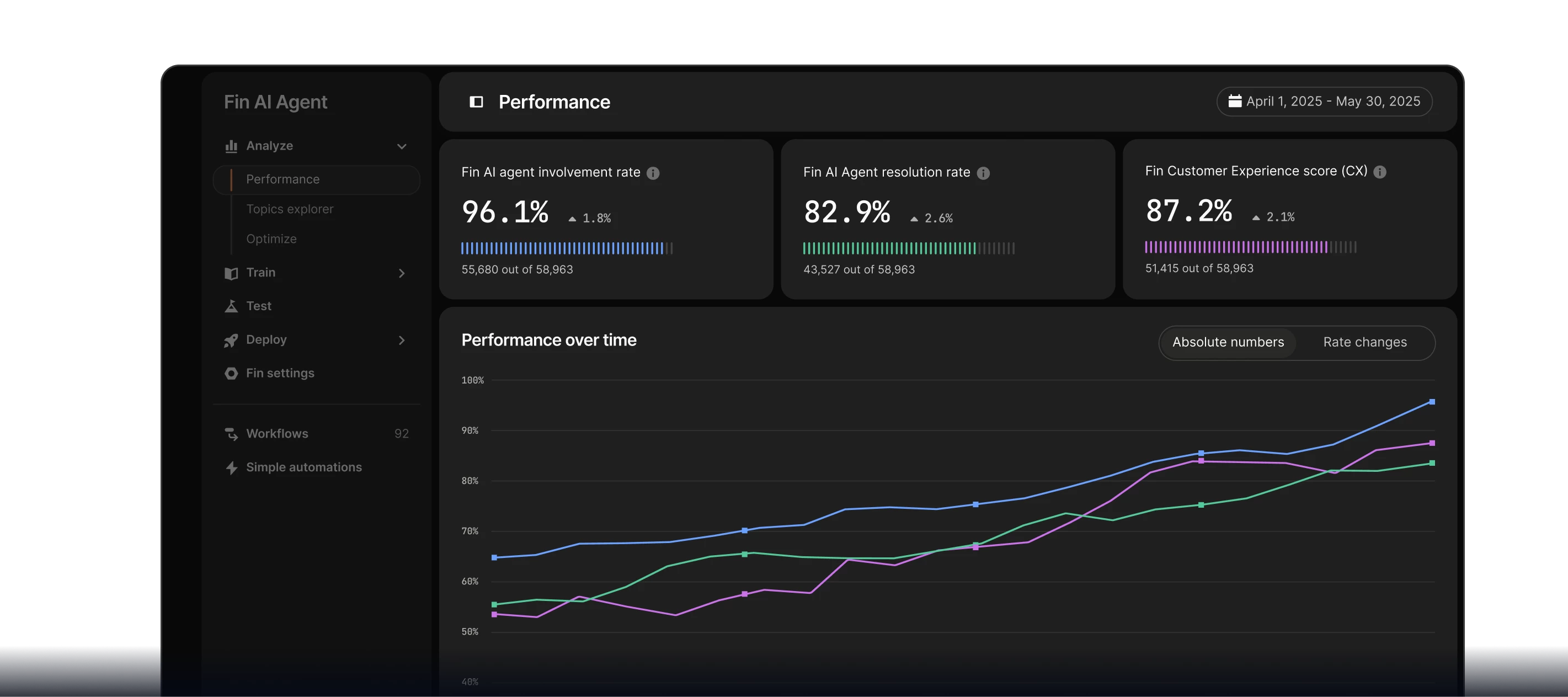Click the Deploy menu label

[266, 340]
